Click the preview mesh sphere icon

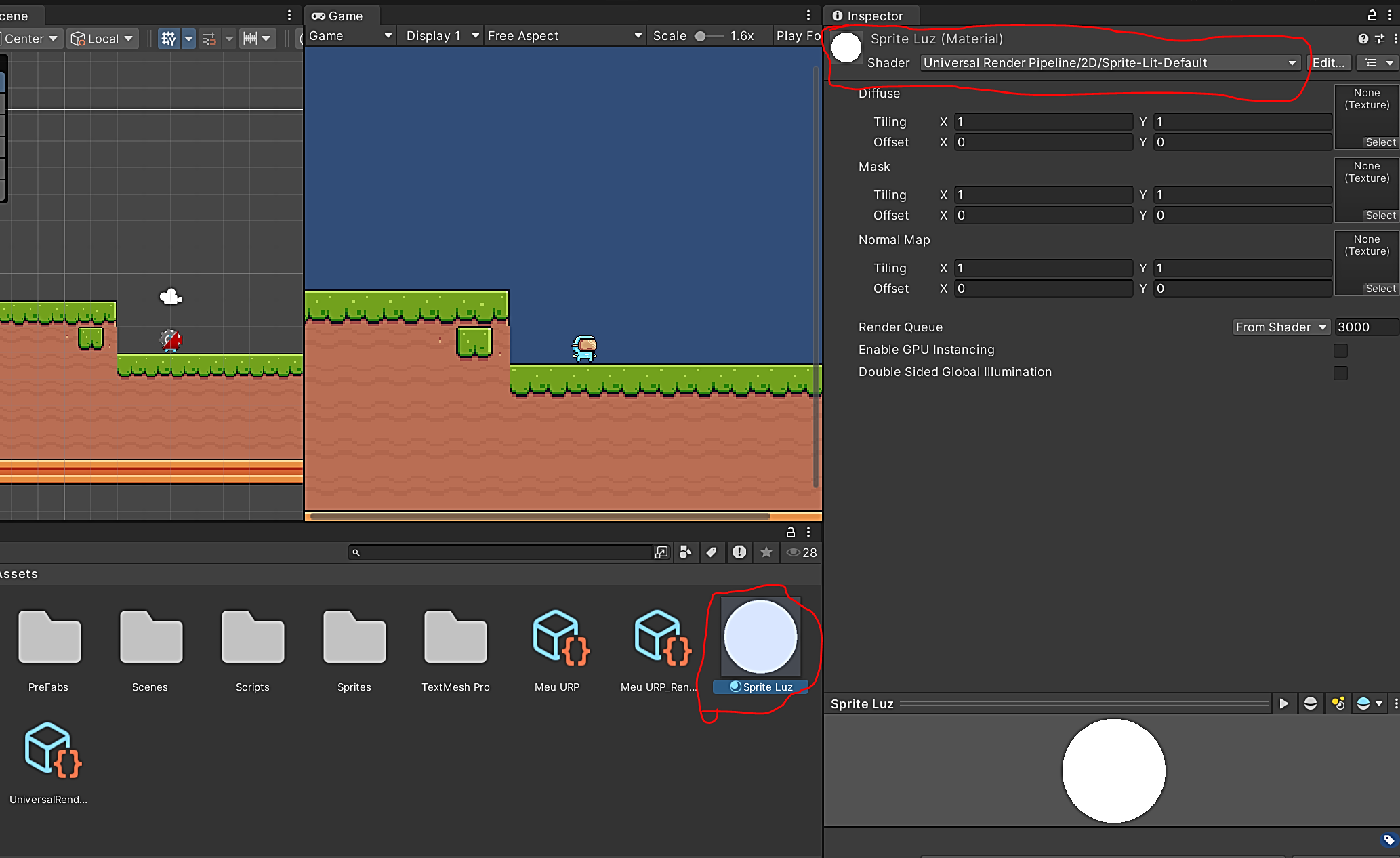coord(1311,703)
